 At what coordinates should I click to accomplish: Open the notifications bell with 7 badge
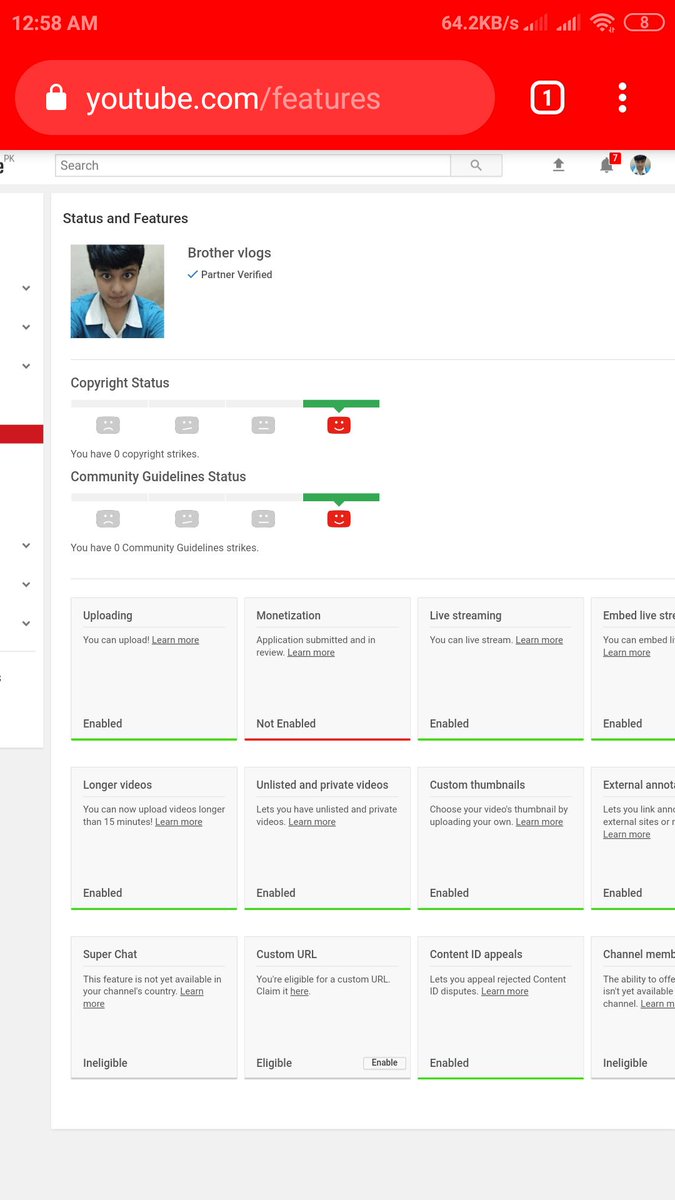(x=607, y=165)
